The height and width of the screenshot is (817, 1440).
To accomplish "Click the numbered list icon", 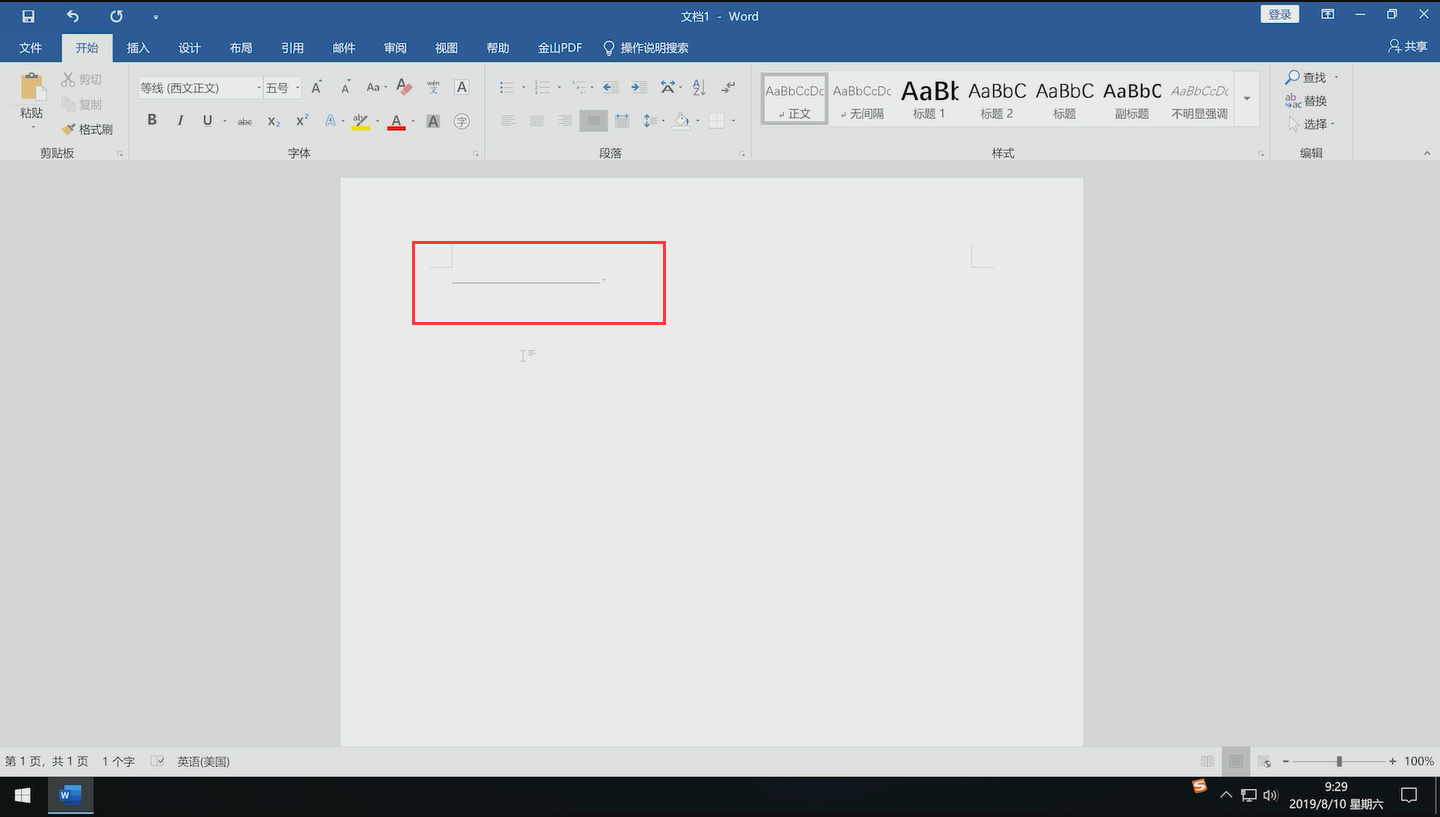I will pyautogui.click(x=543, y=88).
